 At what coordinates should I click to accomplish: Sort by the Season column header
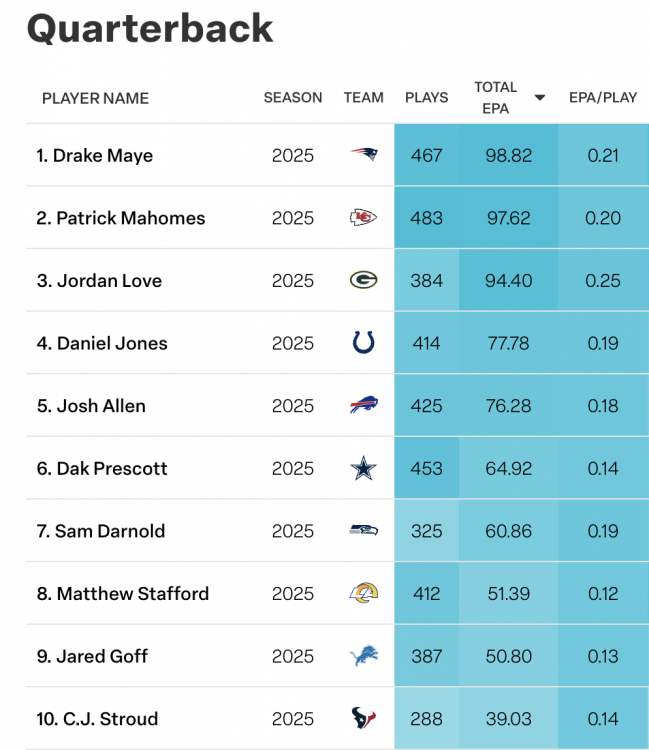(x=293, y=98)
